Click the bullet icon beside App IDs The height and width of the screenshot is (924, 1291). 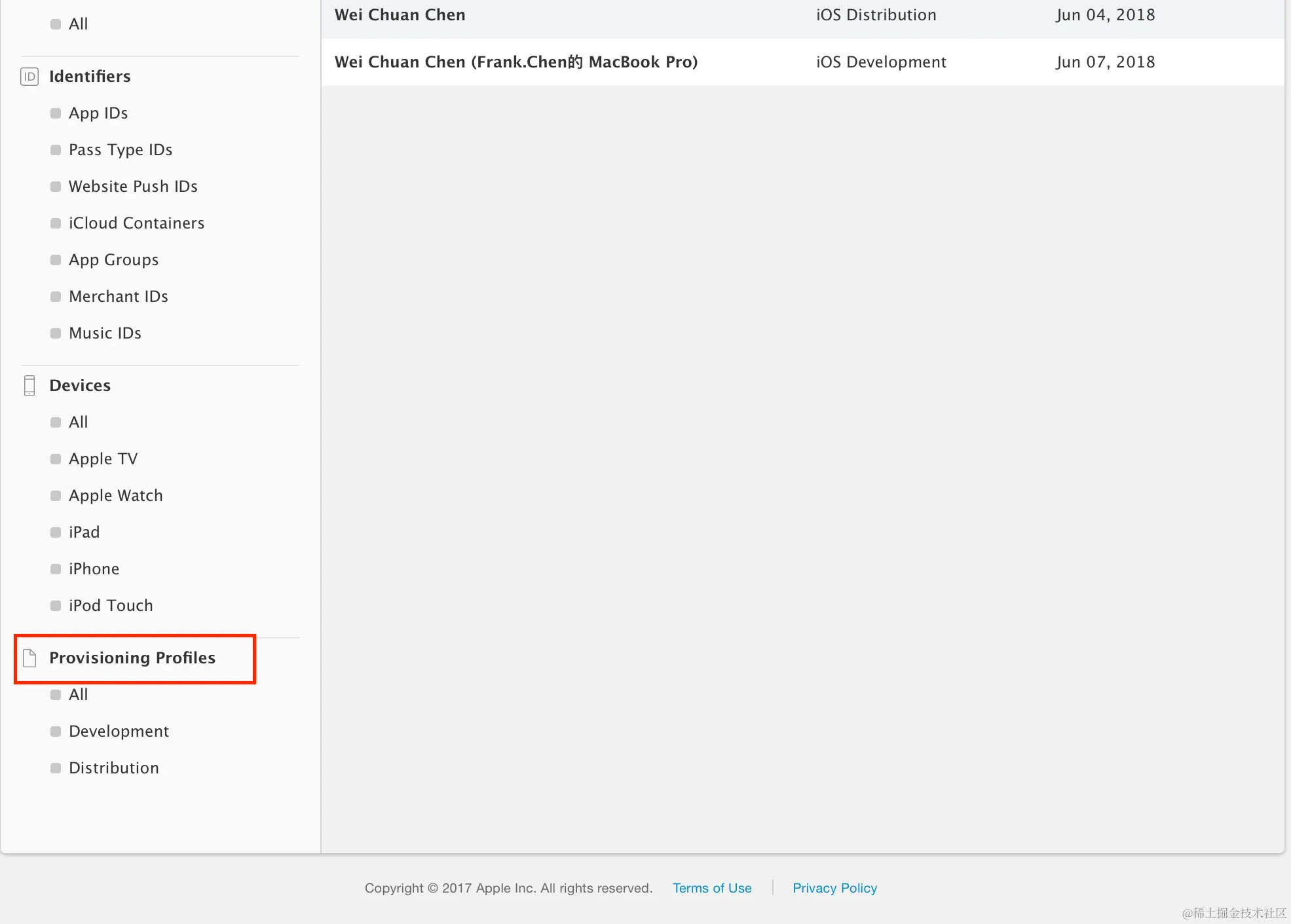(x=56, y=113)
